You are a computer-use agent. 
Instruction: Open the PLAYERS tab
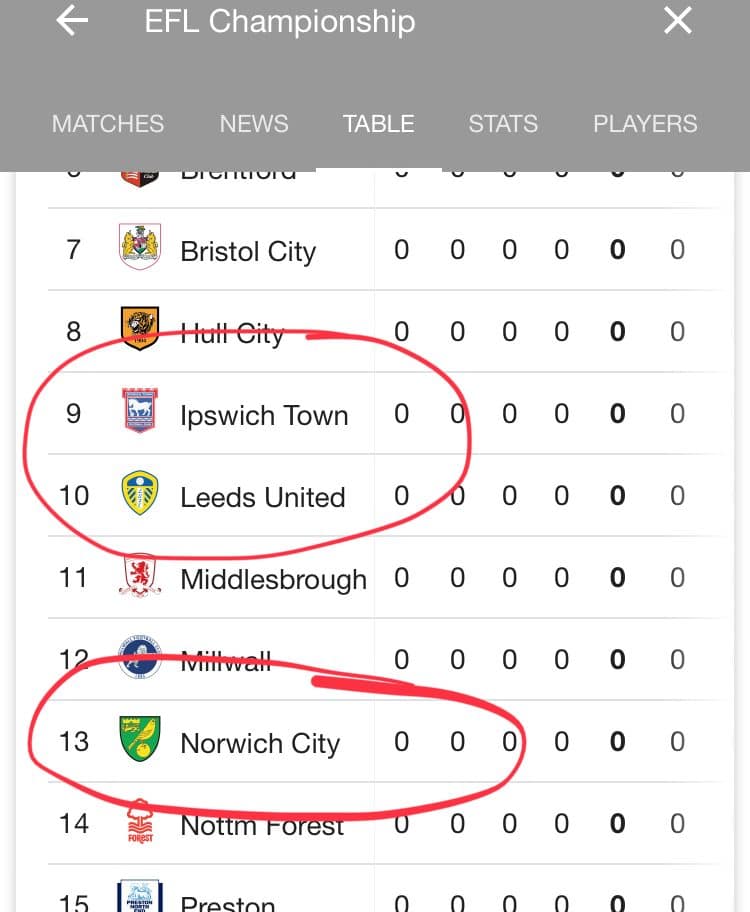(645, 124)
